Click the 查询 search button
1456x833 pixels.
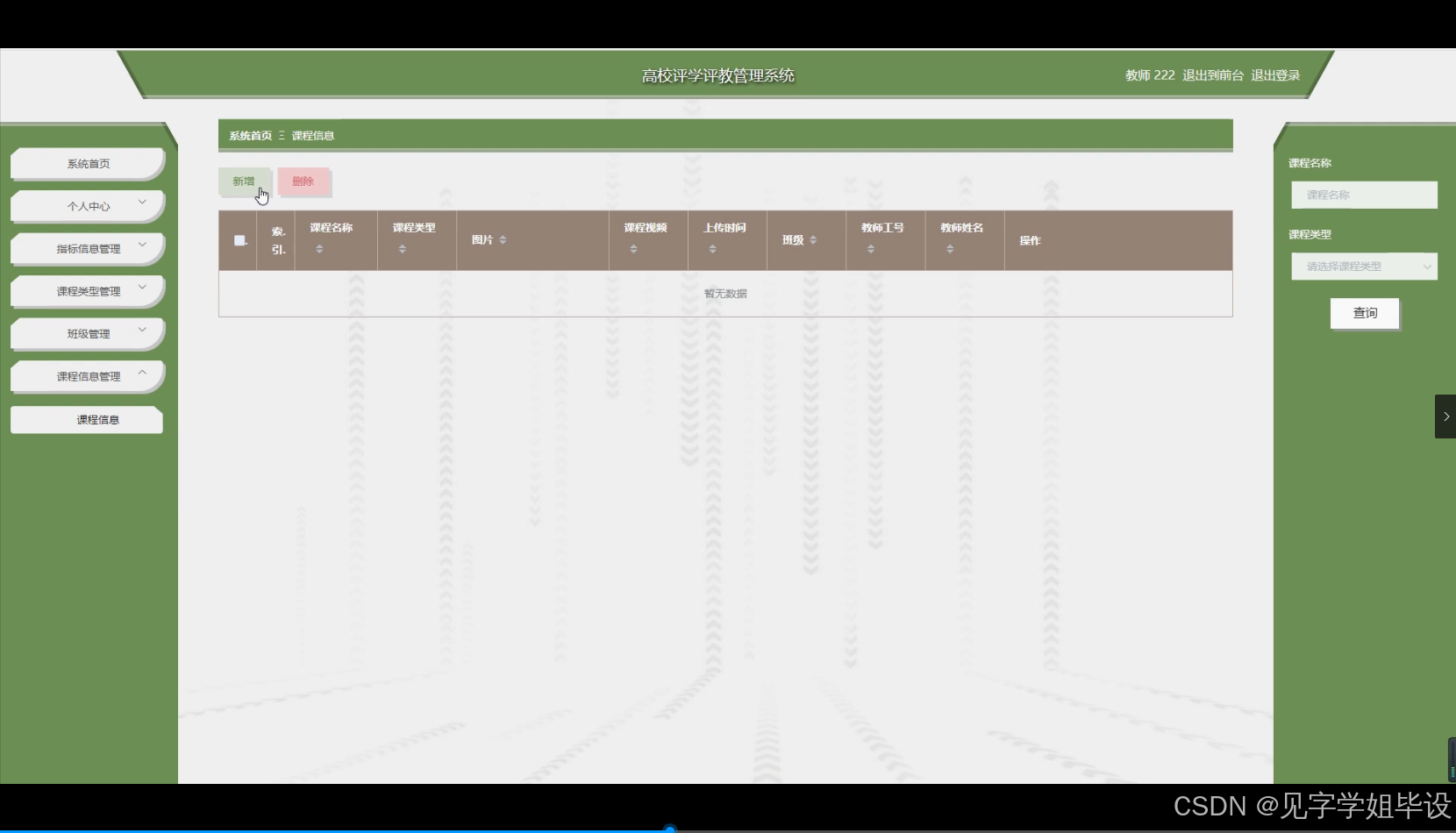(x=1365, y=313)
